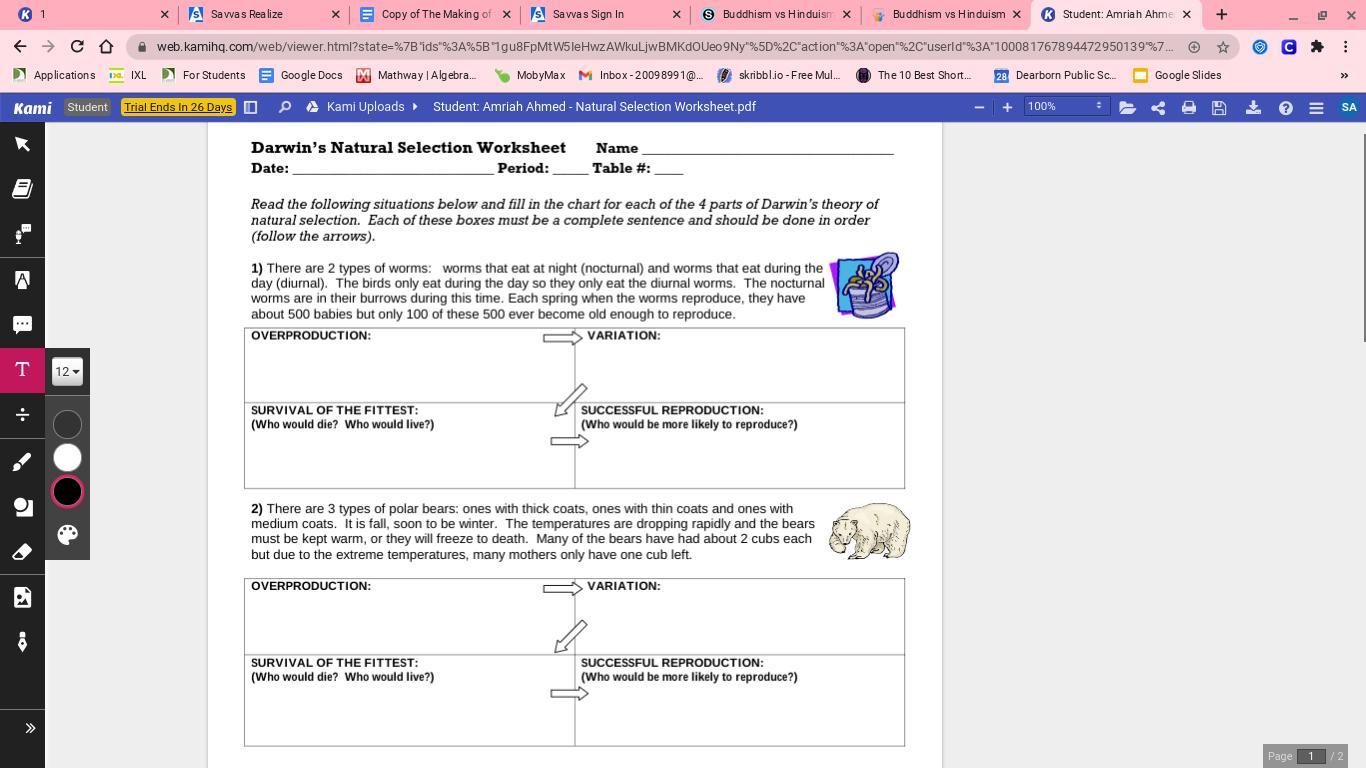Screen dimensions: 1366x768
Task: Download the worksheet PDF
Action: pyautogui.click(x=1253, y=107)
